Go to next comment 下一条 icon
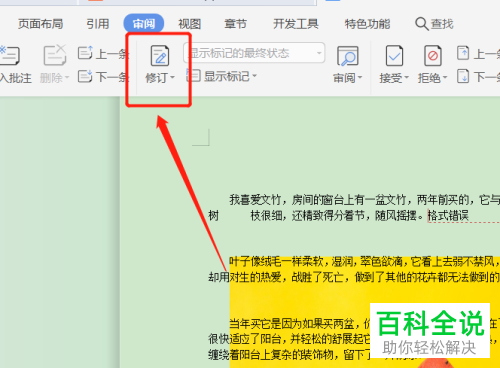This screenshot has width=500, height=368. pos(85,76)
